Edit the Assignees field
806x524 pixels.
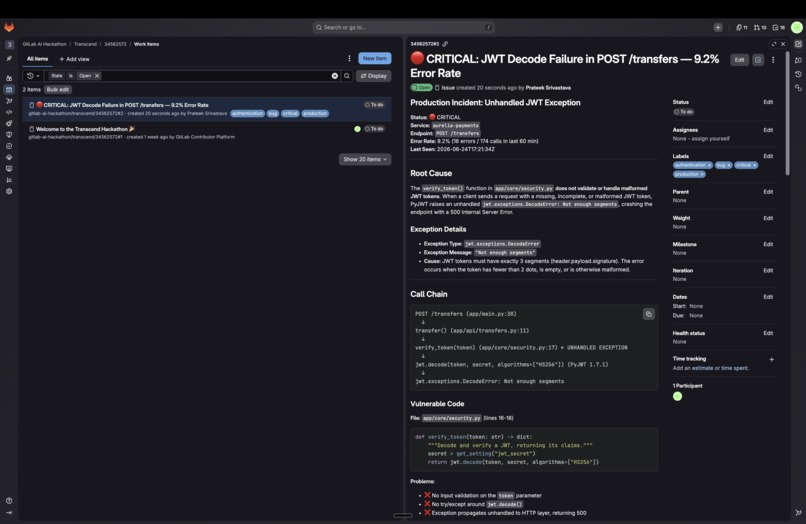(x=768, y=130)
